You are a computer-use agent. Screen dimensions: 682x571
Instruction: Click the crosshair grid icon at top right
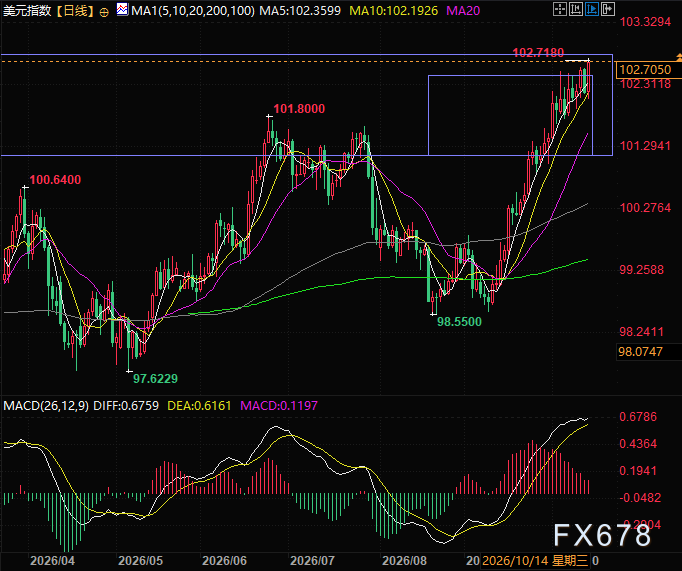pyautogui.click(x=560, y=9)
